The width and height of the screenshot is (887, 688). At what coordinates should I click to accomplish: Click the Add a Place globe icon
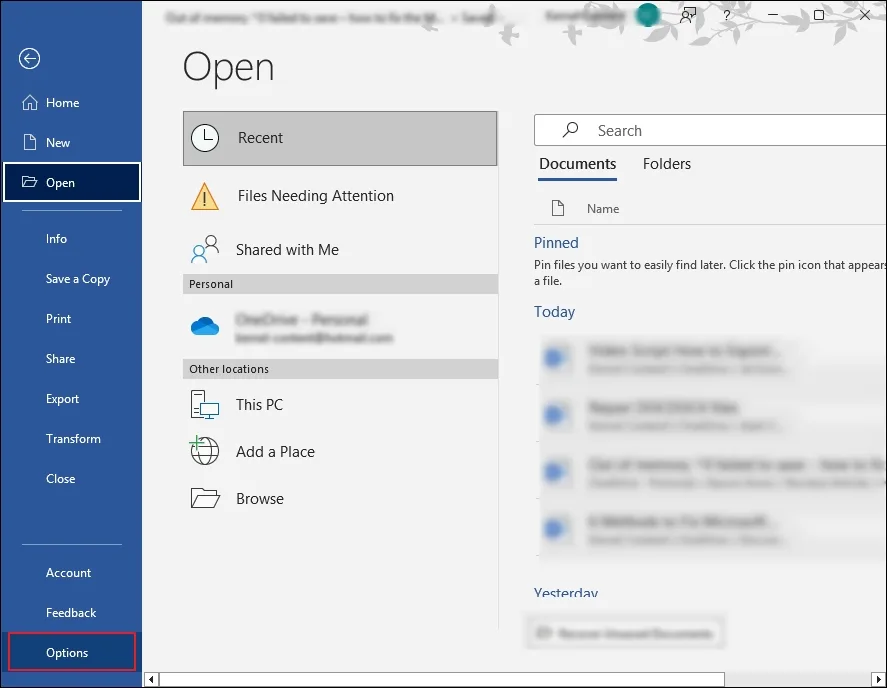click(x=204, y=450)
